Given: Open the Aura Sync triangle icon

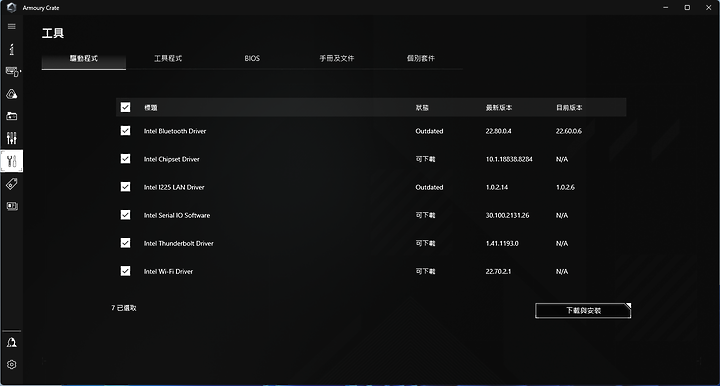Looking at the screenshot, I should click(12, 94).
